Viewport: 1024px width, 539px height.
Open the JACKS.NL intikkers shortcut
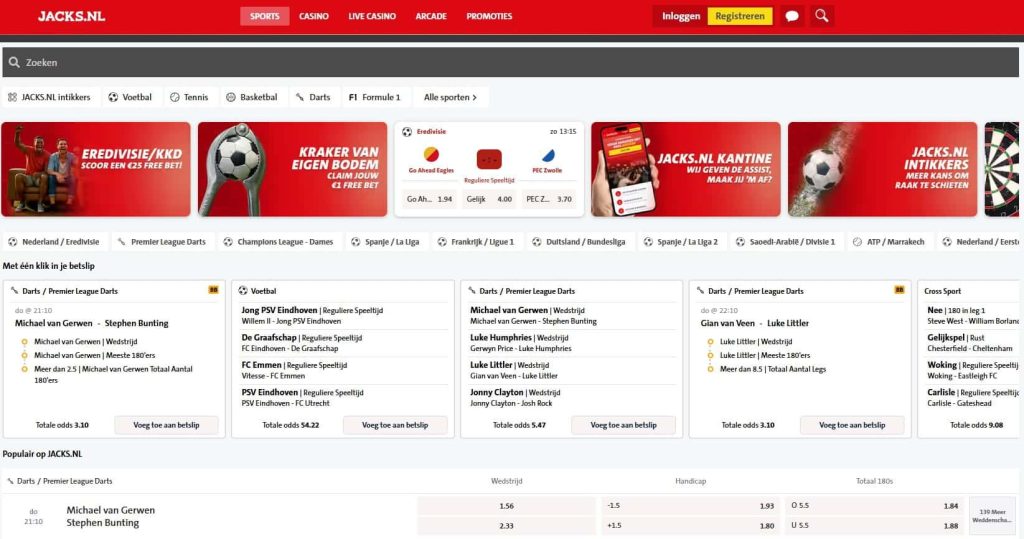[50, 97]
